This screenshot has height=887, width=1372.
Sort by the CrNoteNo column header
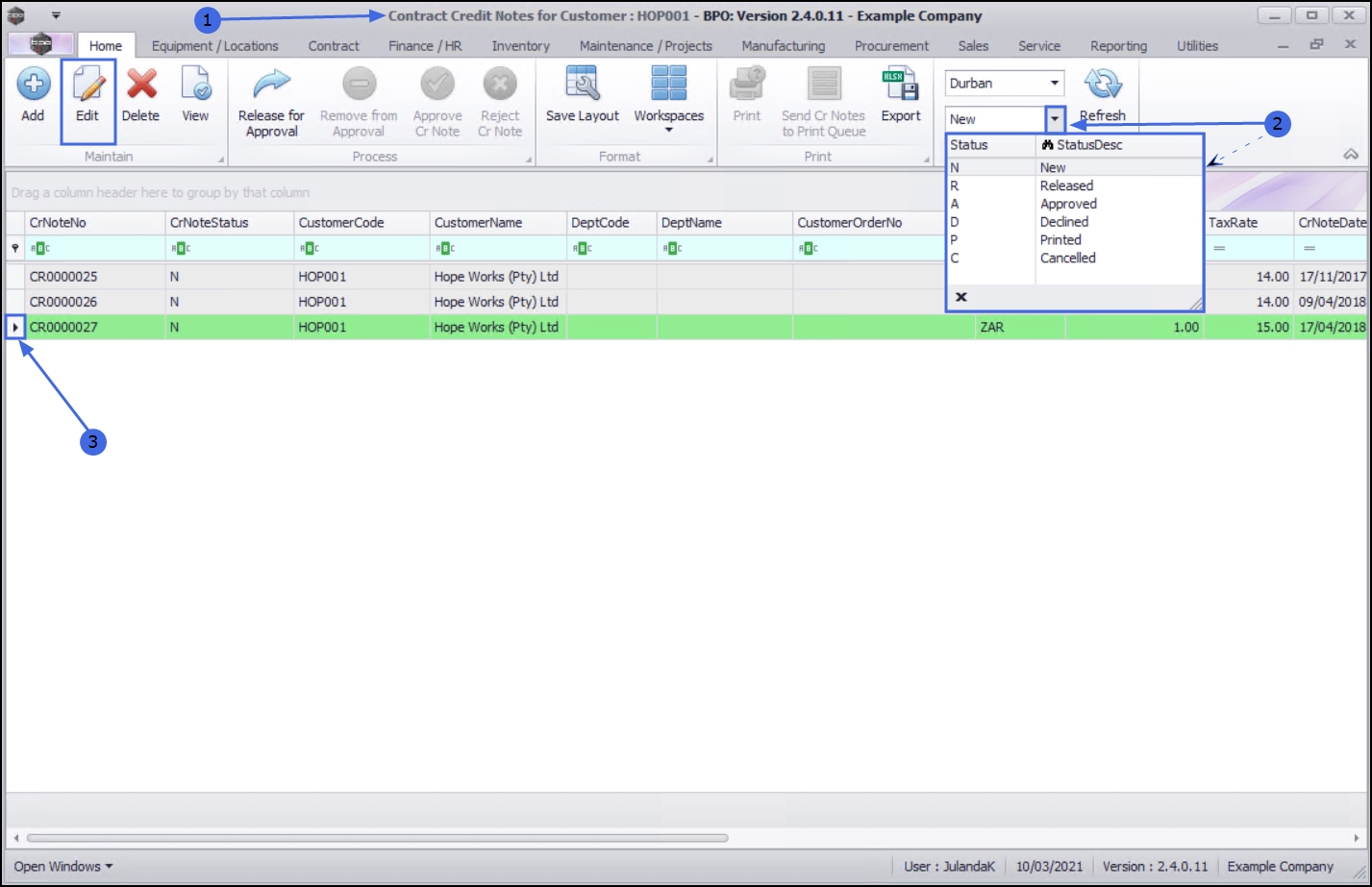[95, 222]
